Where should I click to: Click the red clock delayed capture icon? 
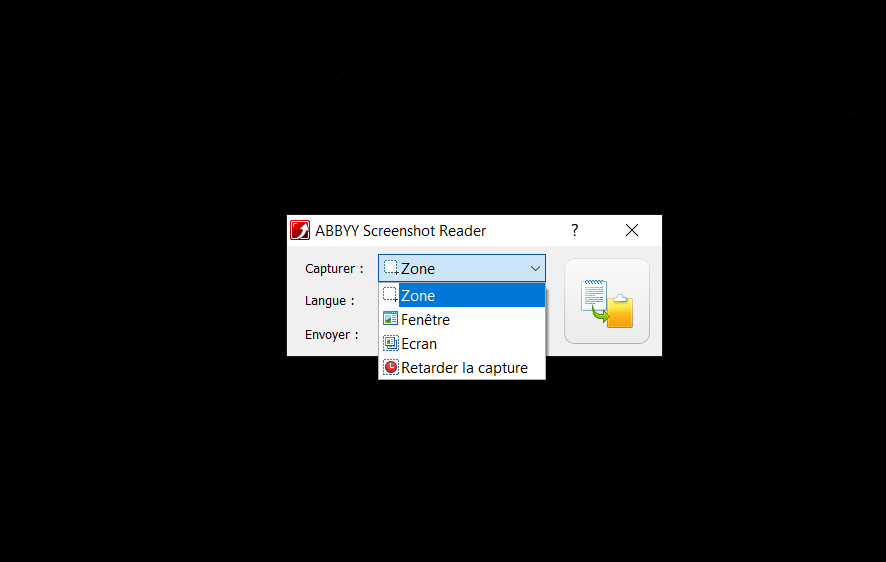coord(390,367)
